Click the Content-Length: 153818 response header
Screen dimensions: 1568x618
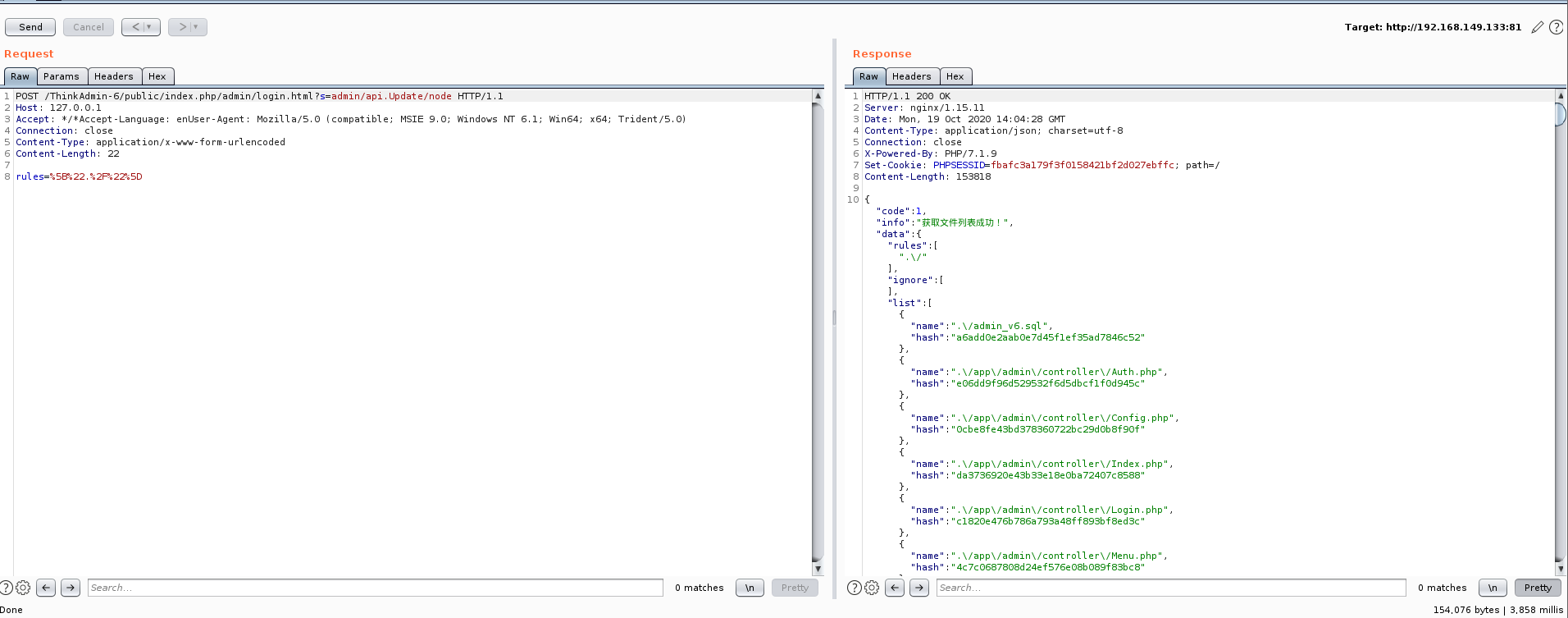[x=928, y=176]
